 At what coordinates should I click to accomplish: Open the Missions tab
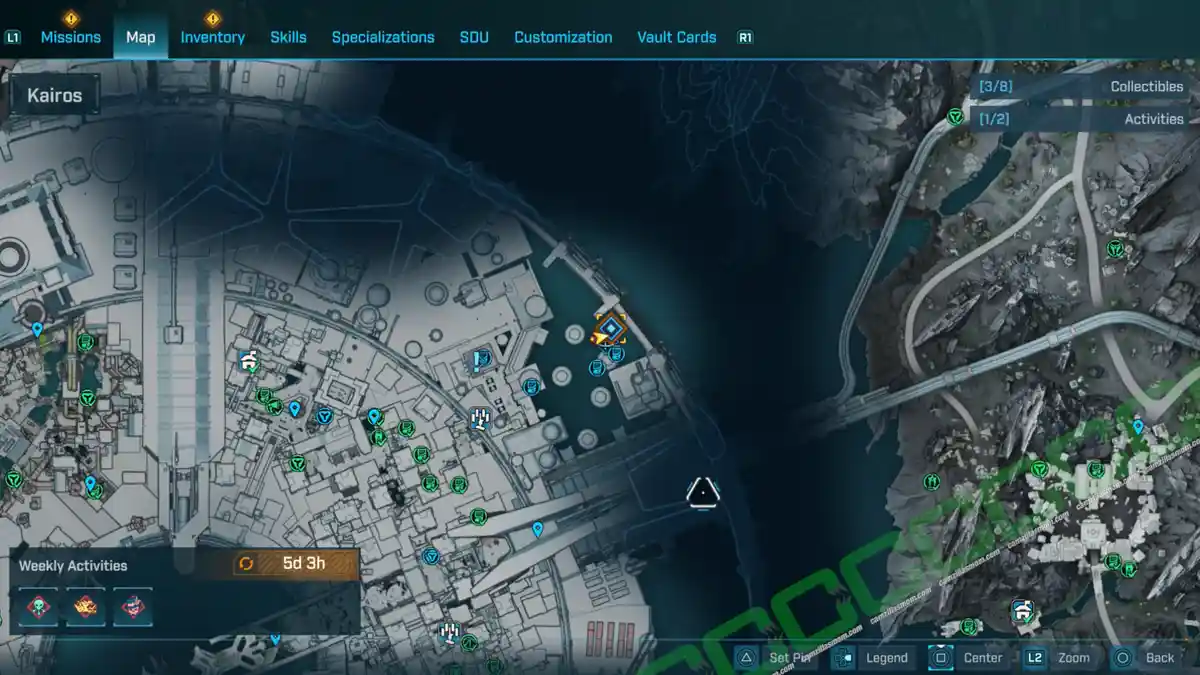tap(70, 37)
